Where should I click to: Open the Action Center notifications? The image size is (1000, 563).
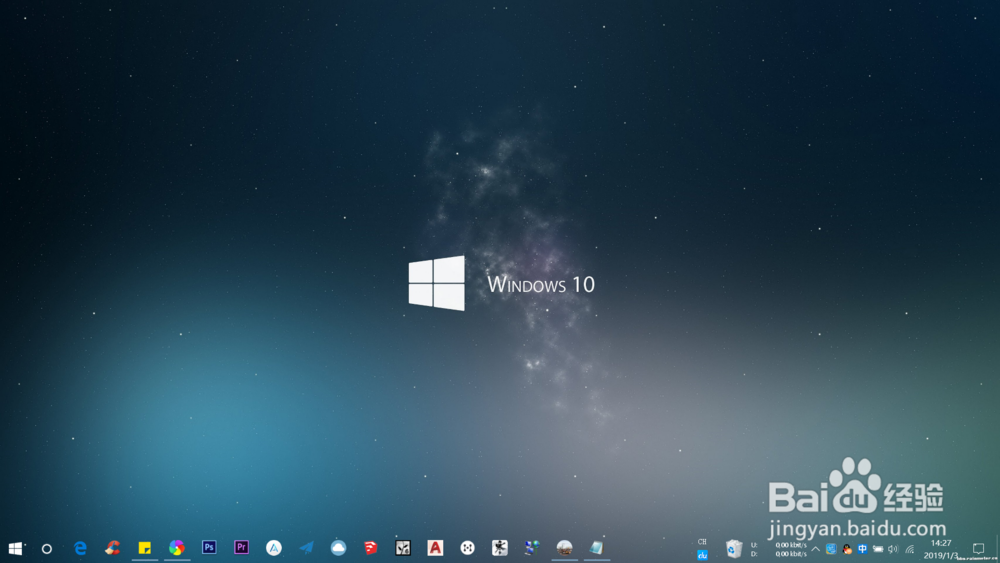[x=978, y=548]
